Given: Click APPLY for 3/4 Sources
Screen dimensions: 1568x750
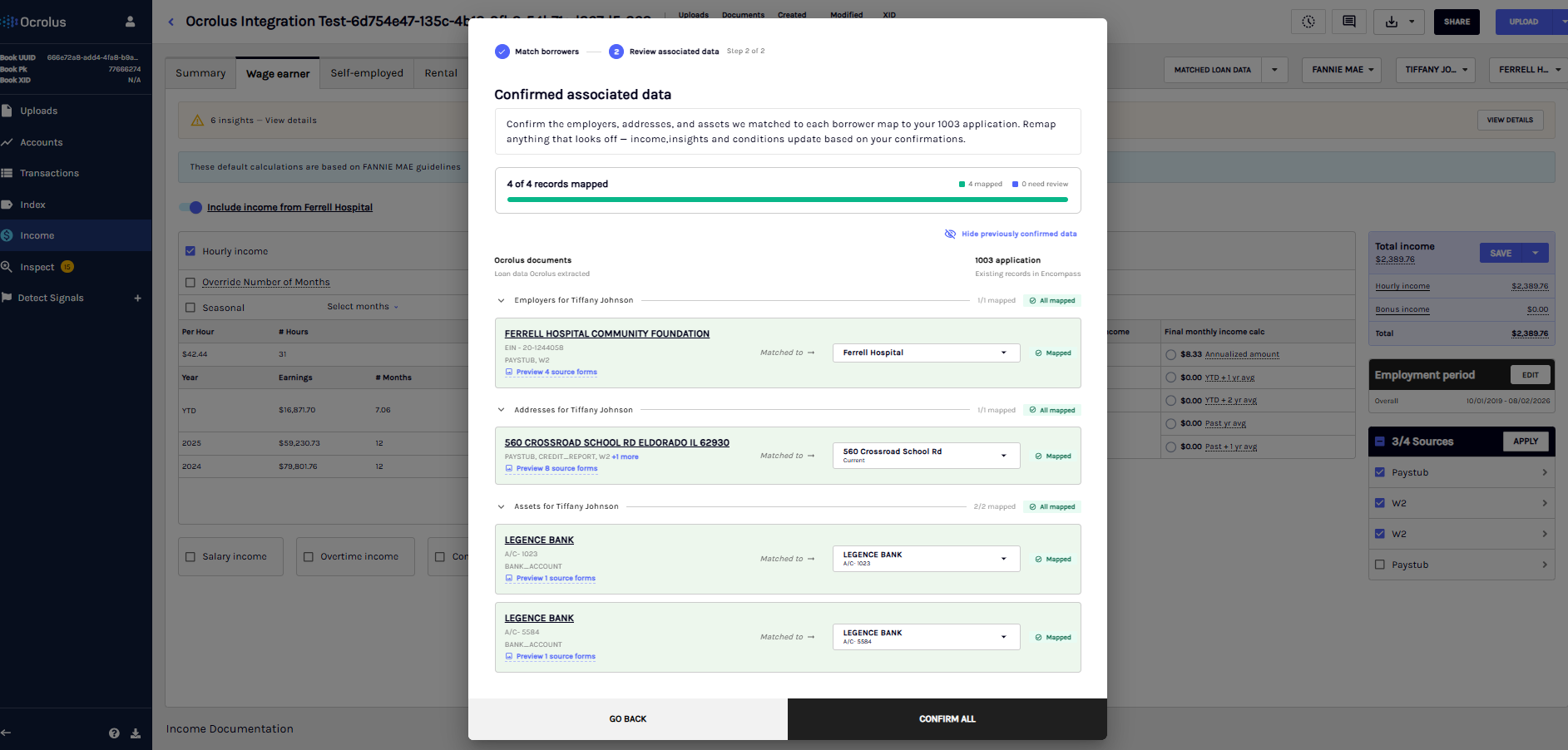Looking at the screenshot, I should [1526, 442].
